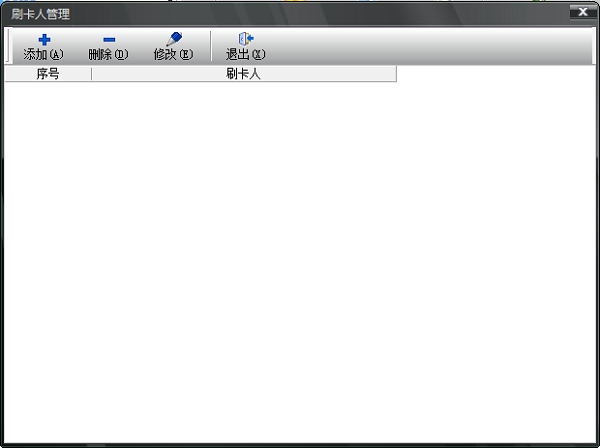Click the 刷卡人 column header
The width and height of the screenshot is (600, 448).
(244, 74)
